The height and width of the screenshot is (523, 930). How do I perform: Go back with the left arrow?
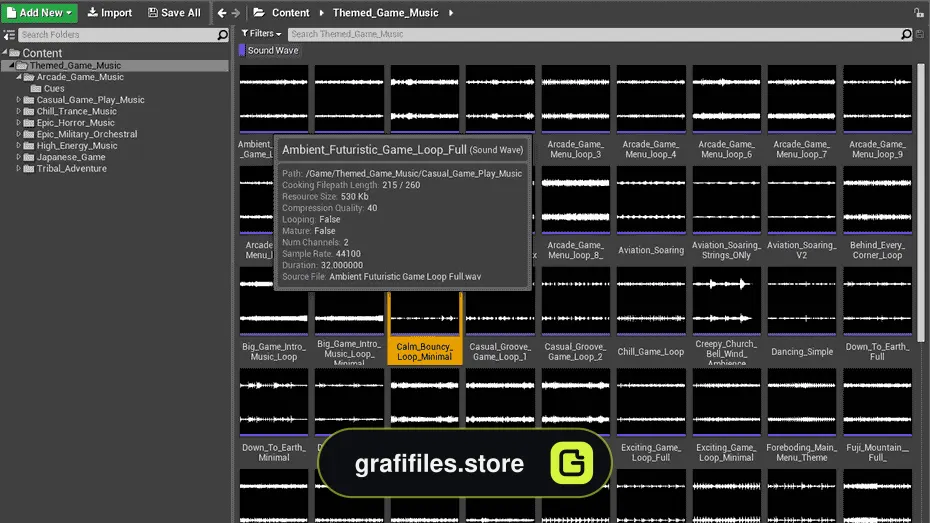(x=222, y=12)
